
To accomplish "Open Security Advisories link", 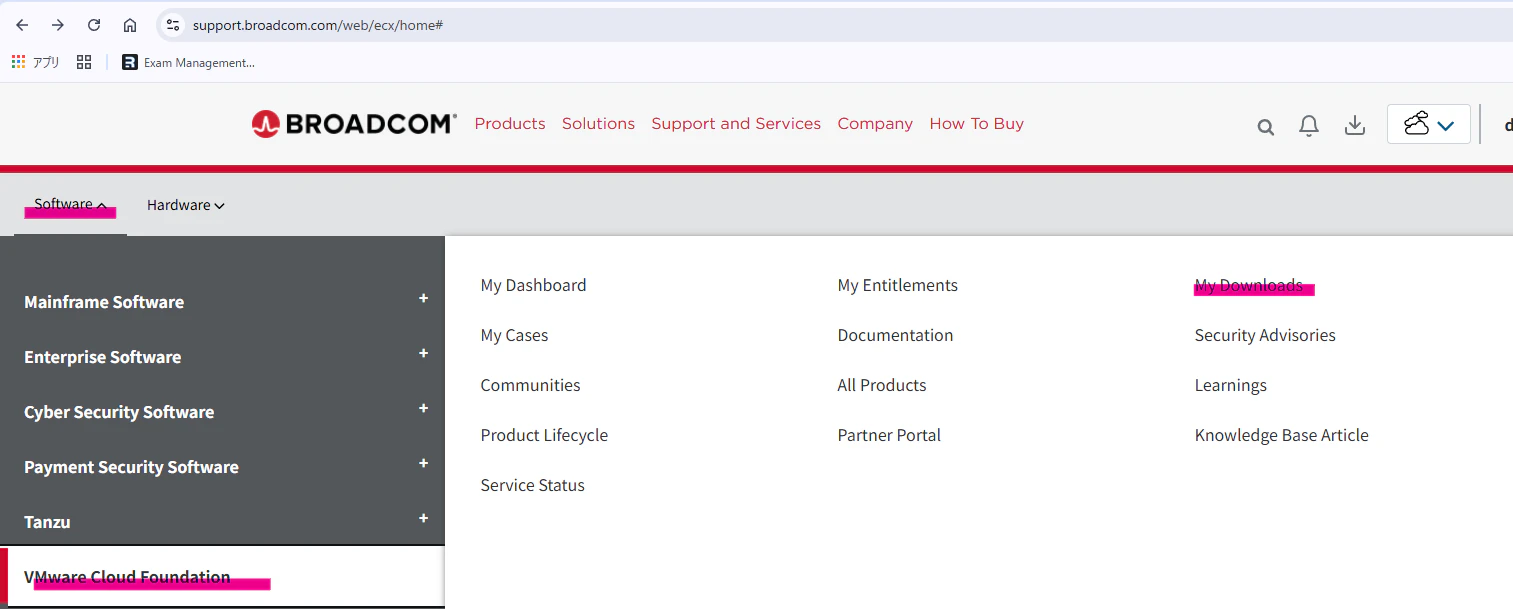I will [1265, 335].
